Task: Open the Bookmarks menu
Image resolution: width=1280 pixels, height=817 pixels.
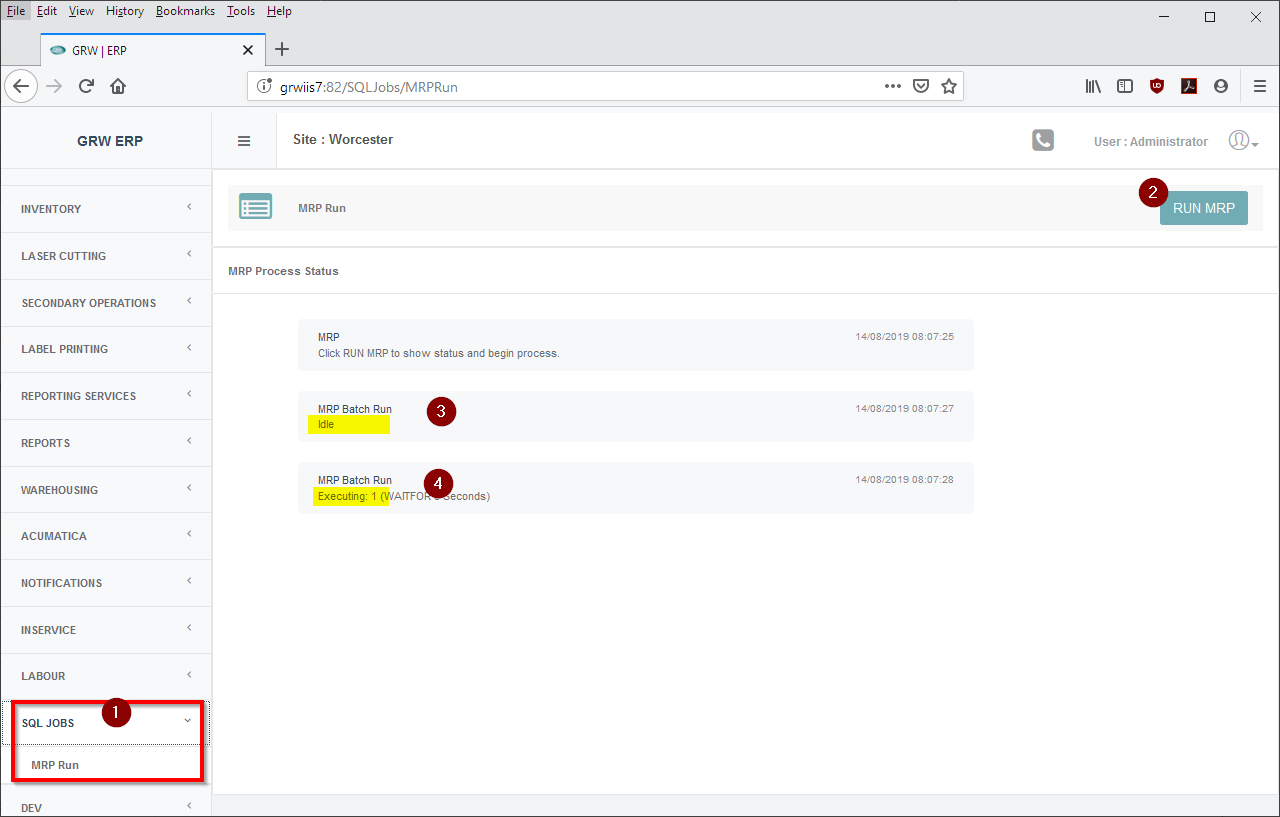Action: pos(185,11)
